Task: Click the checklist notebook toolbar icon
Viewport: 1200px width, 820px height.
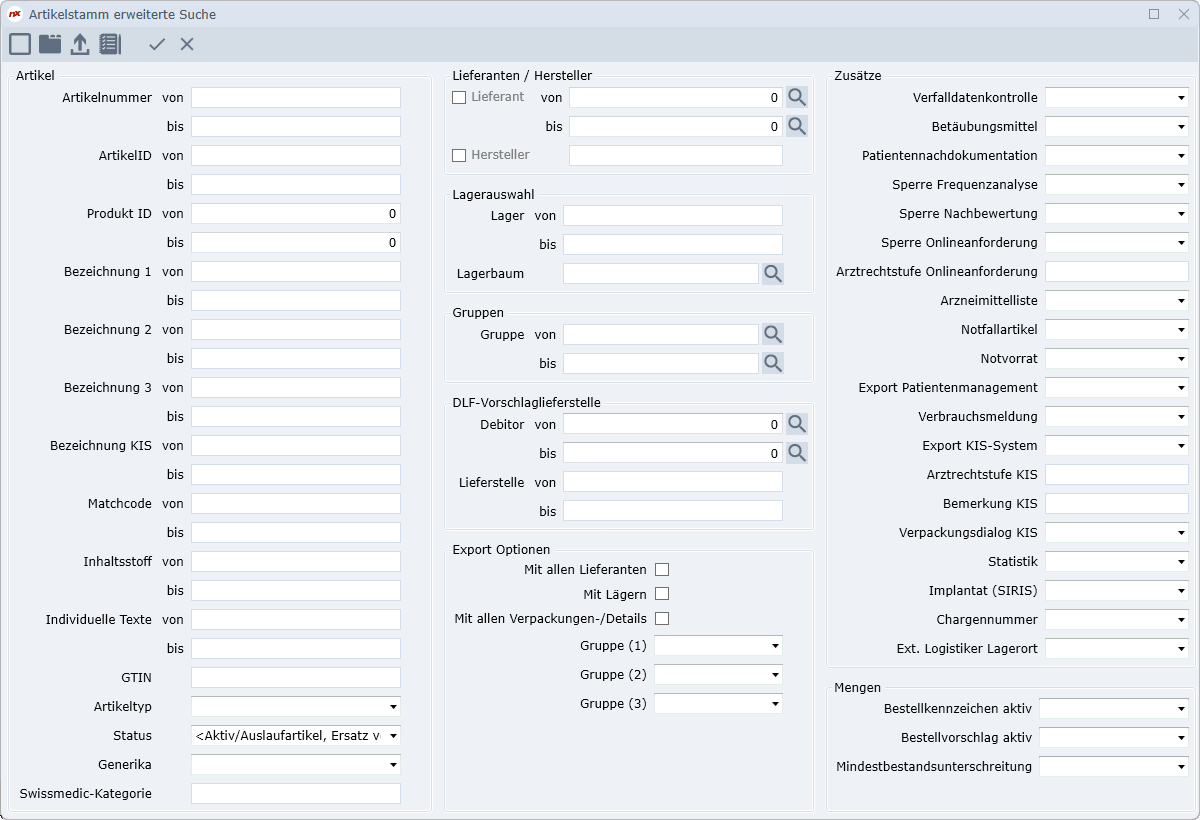Action: tap(110, 44)
